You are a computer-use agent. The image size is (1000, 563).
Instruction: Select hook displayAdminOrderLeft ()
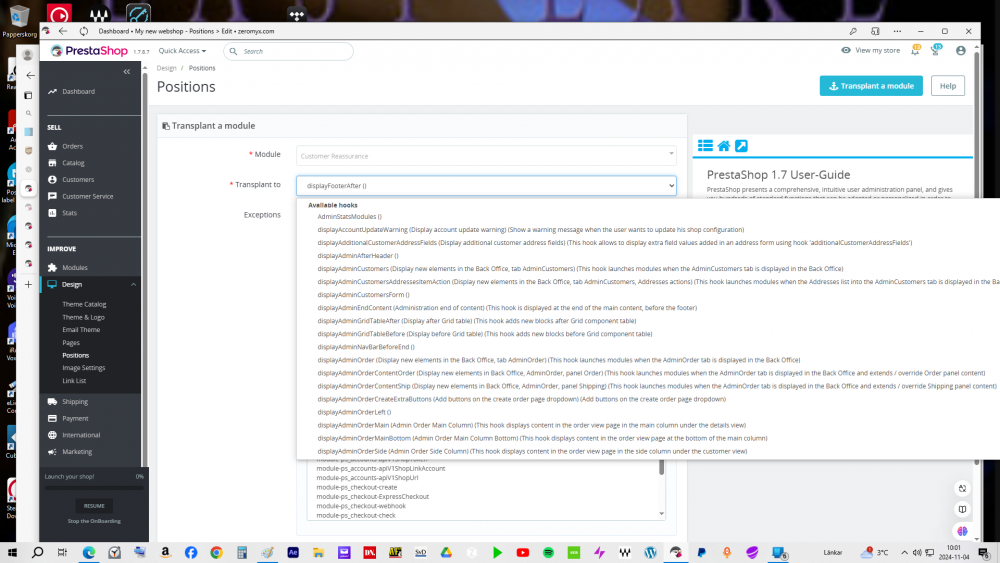click(354, 412)
